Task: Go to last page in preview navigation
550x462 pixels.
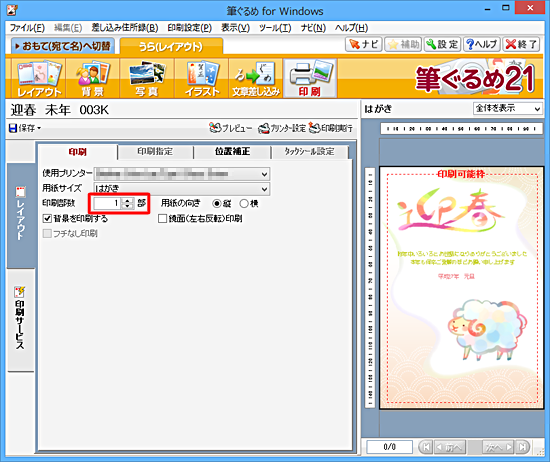Action: [x=523, y=447]
